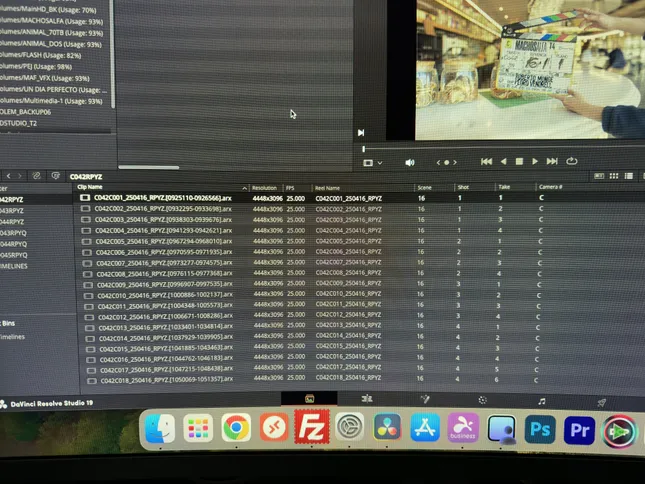
Task: Click the viewer scrub bar playhead
Action: point(364,148)
